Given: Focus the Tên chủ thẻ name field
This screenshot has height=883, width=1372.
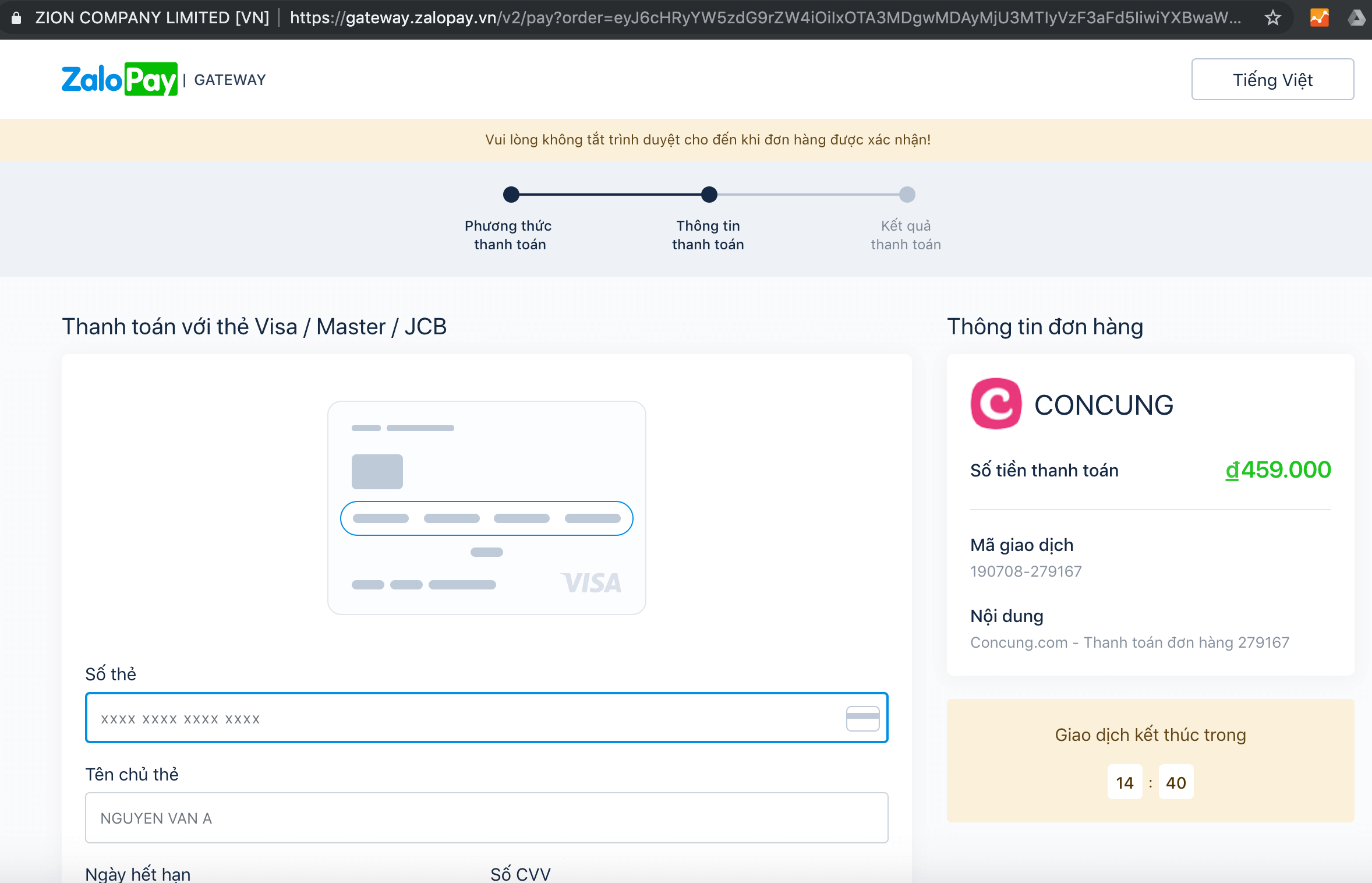Looking at the screenshot, I should pyautogui.click(x=486, y=818).
